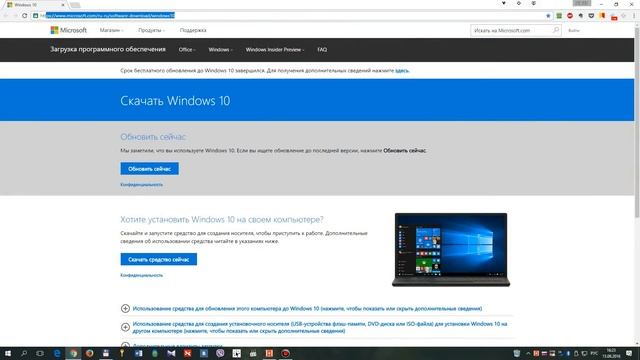Open the FAQ menu item
The width and height of the screenshot is (640, 360).
pos(322,49)
